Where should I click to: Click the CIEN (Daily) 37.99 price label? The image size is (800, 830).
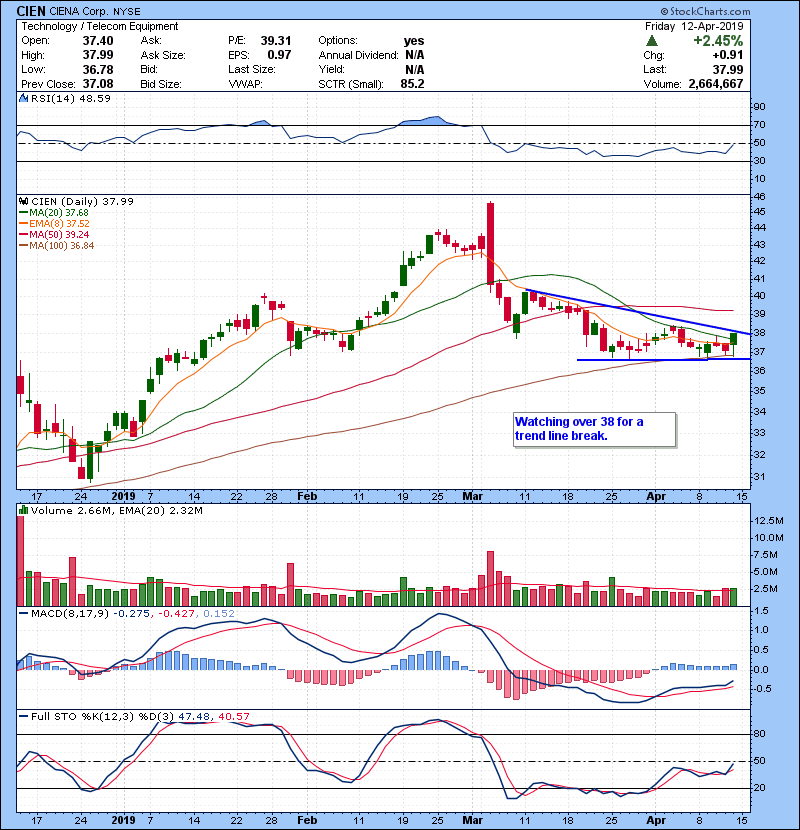click(83, 201)
